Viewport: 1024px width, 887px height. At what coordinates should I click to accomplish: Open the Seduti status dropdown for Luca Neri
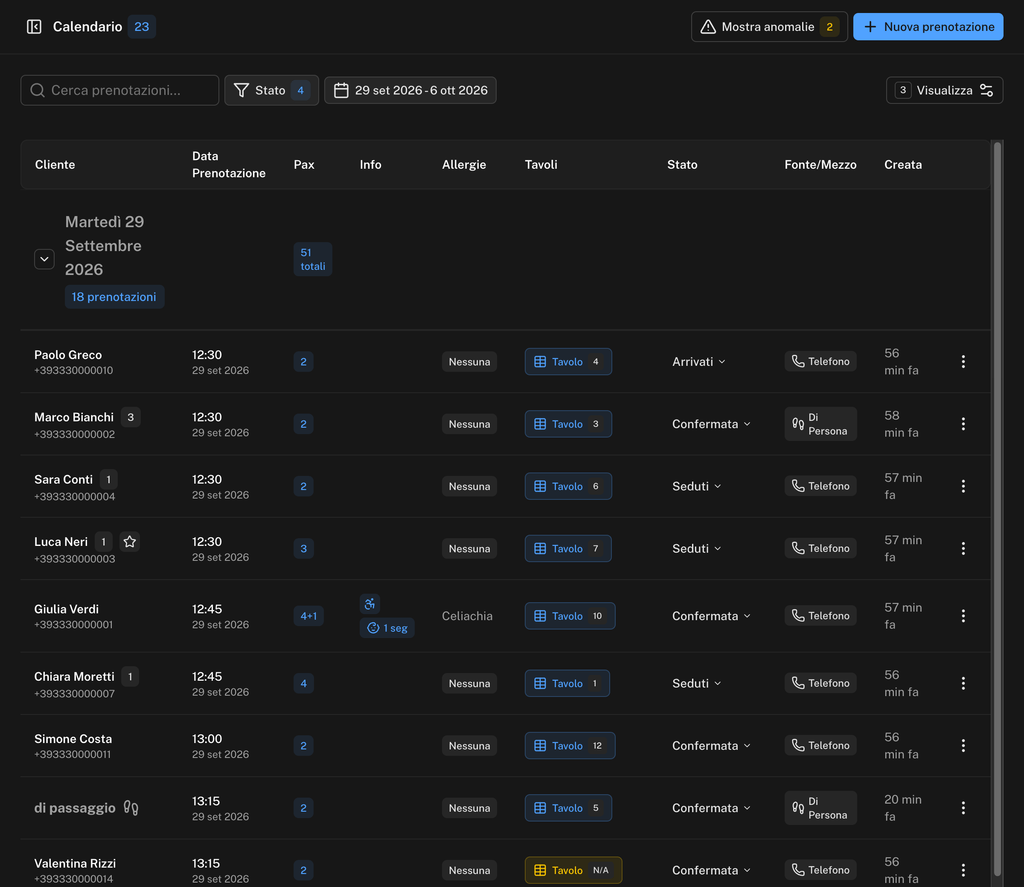(x=696, y=549)
